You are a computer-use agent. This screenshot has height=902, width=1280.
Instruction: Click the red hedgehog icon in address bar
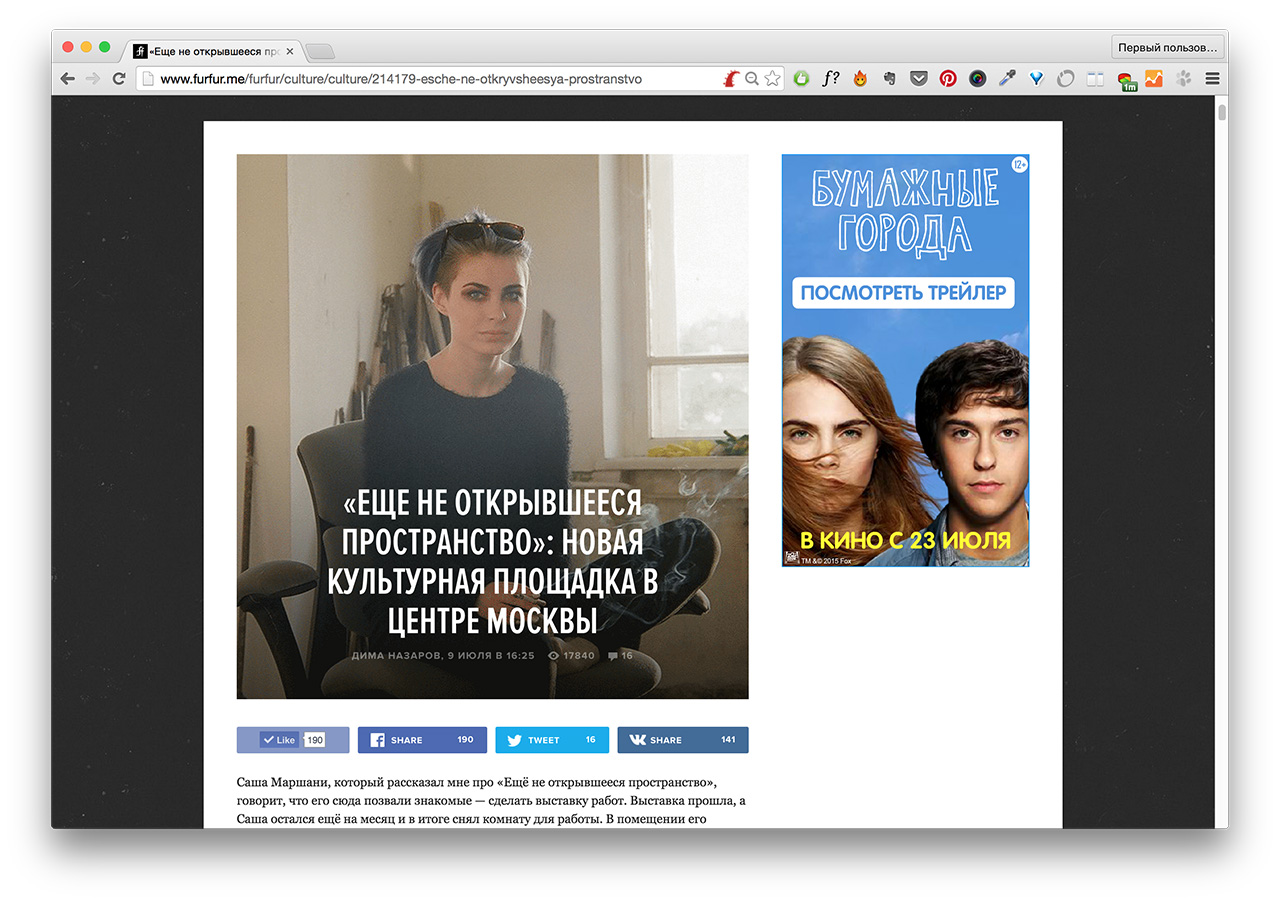pos(731,79)
